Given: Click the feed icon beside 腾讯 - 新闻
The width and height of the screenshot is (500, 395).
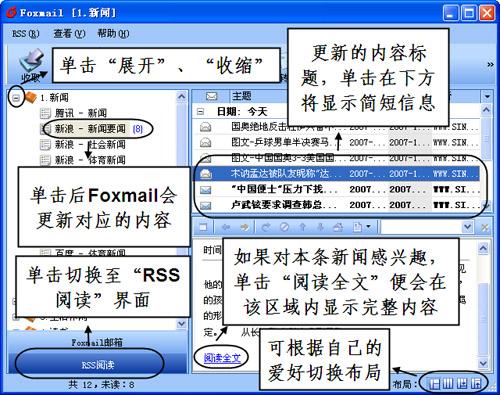Looking at the screenshot, I should pos(45,113).
